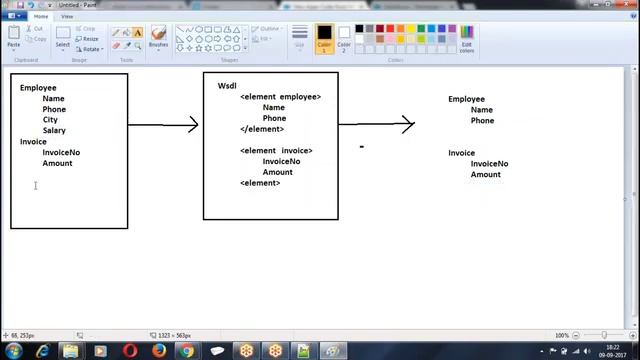The width and height of the screenshot is (640, 360).
Task: Click the Save icon in title bar
Action: tap(20, 5)
